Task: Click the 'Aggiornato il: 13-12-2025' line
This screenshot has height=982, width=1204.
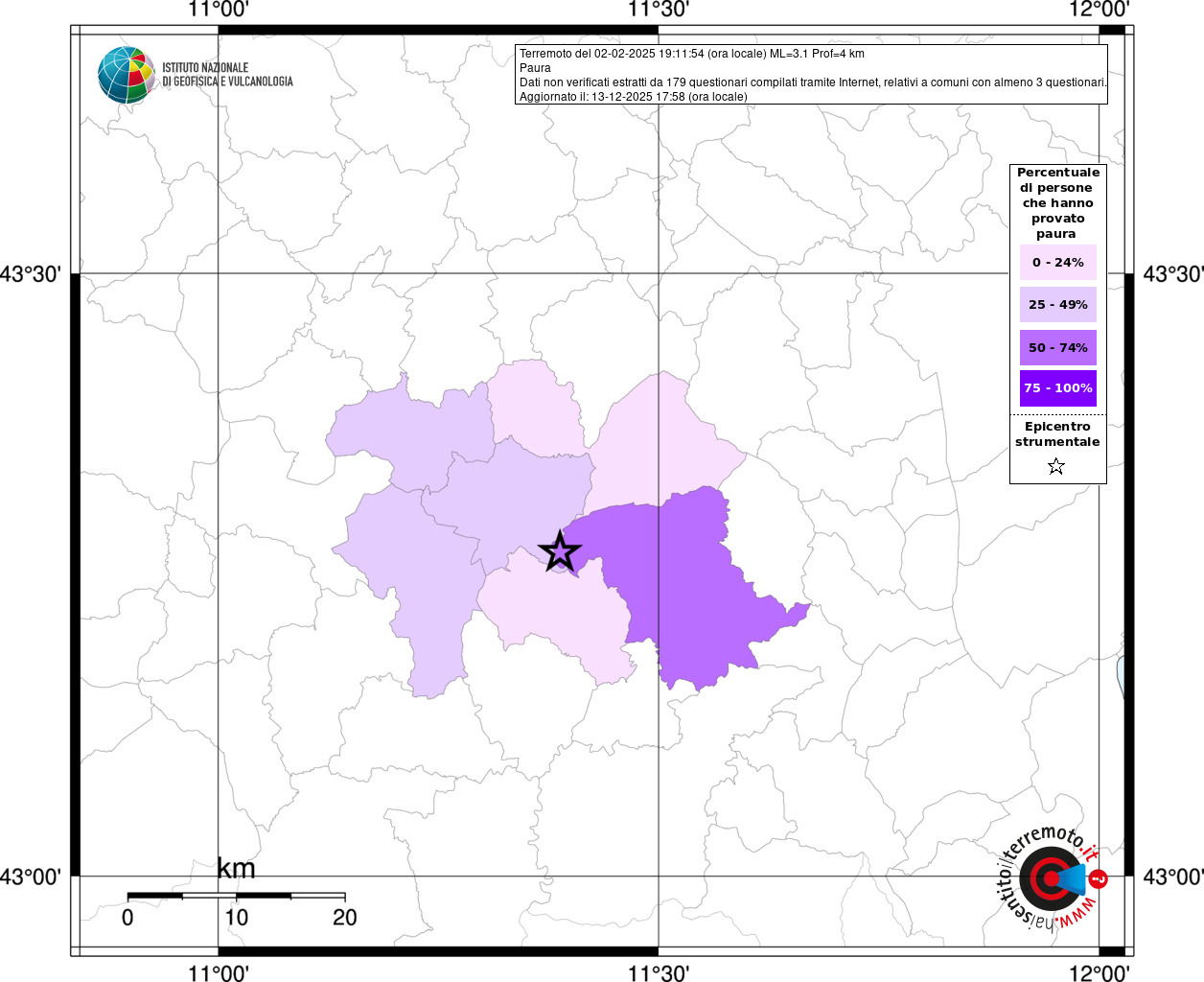Action: pyautogui.click(x=634, y=97)
